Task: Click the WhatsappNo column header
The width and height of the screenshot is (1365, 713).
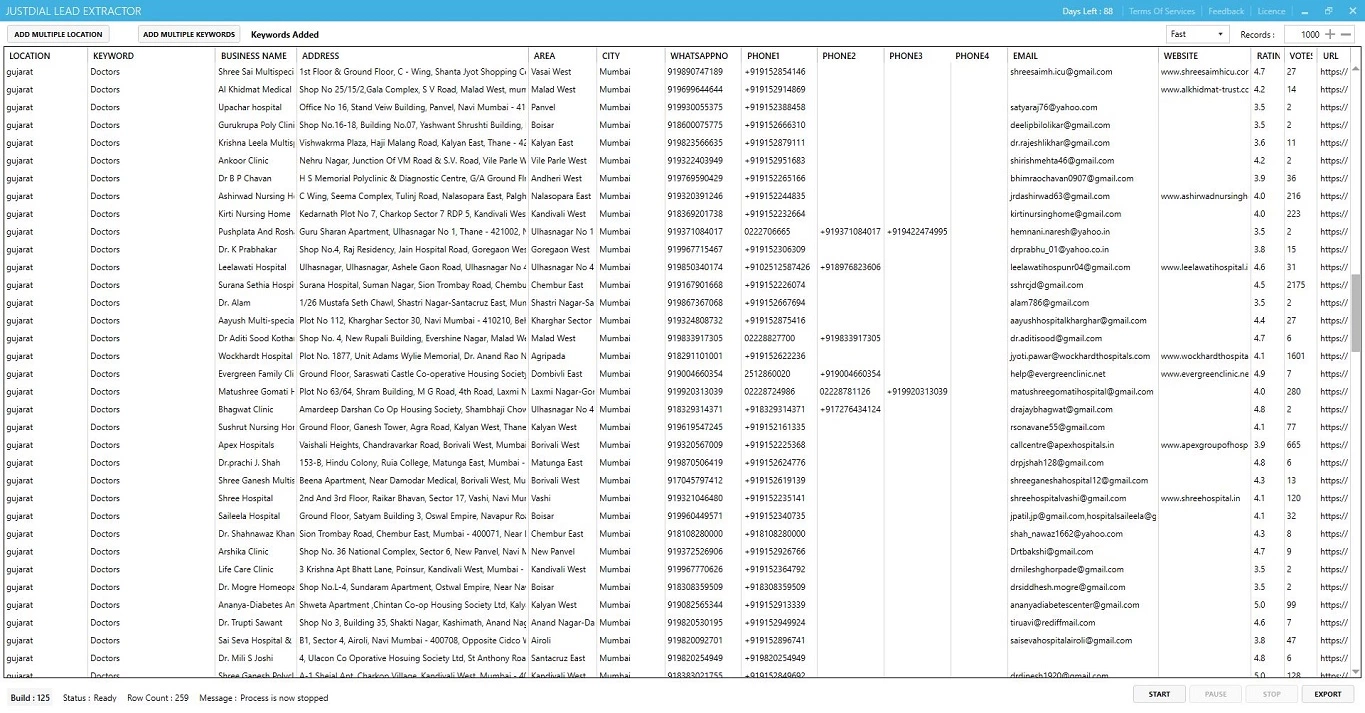Action: (699, 56)
